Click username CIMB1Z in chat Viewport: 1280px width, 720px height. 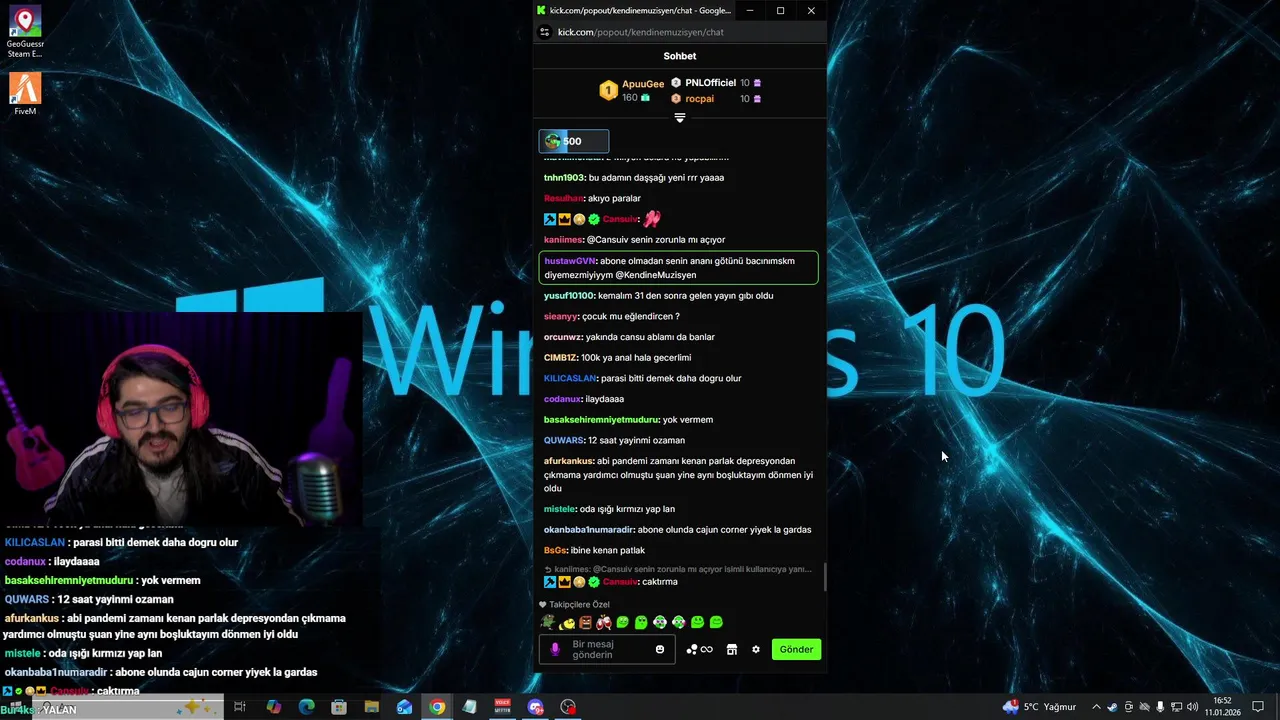(x=561, y=358)
